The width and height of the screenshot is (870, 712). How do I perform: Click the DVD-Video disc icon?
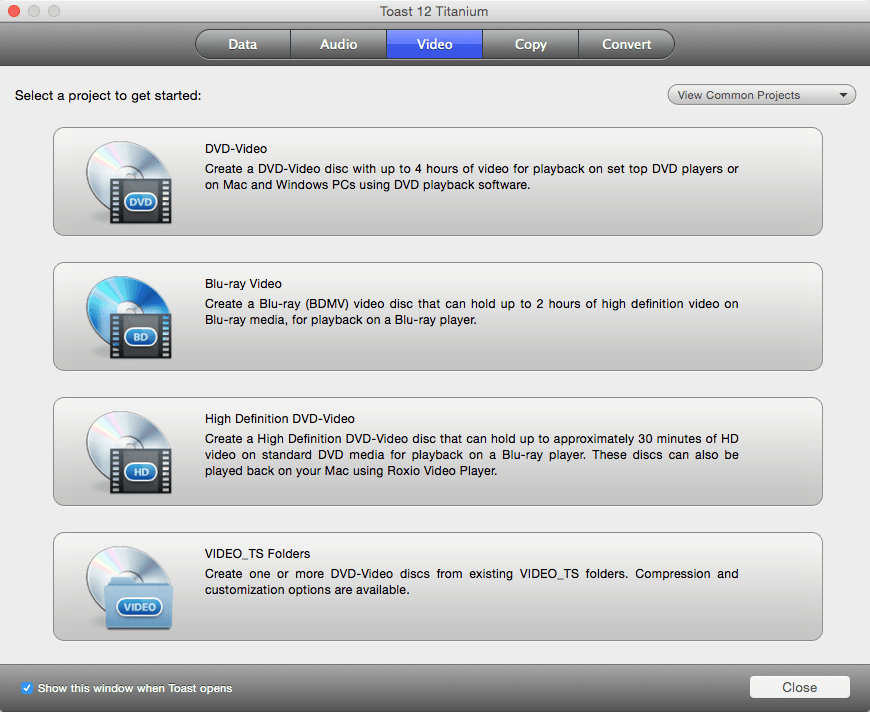click(x=129, y=182)
